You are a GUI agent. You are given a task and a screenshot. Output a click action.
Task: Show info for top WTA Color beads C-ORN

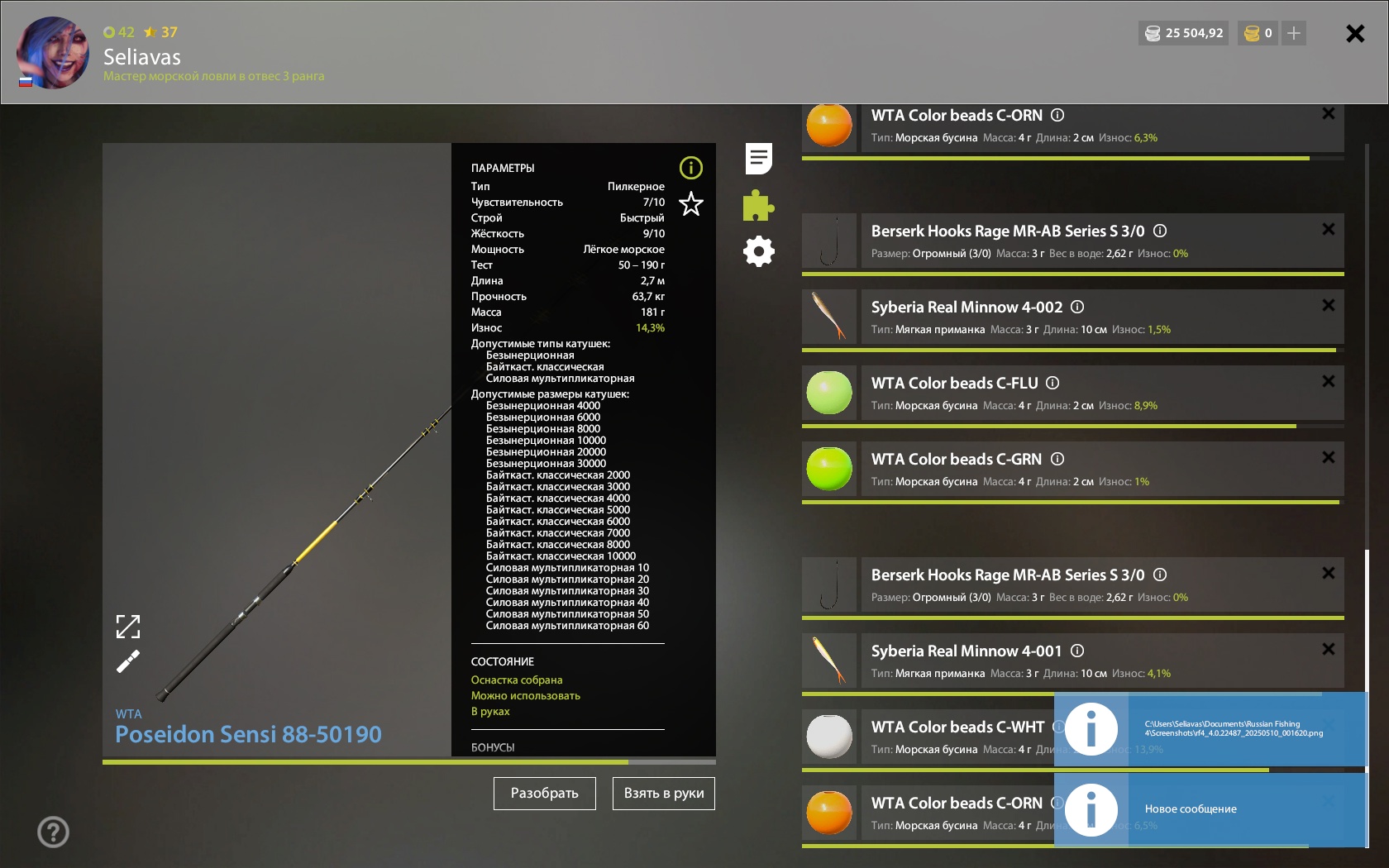tap(1057, 115)
